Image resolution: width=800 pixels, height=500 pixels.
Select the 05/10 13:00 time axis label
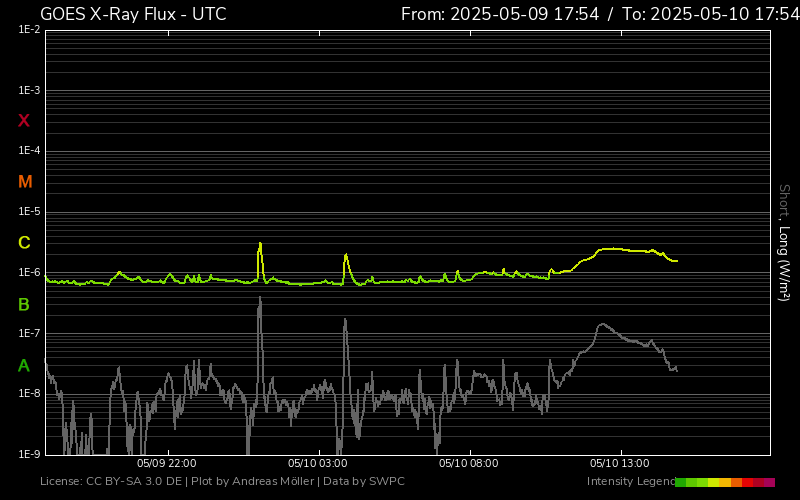pos(620,463)
